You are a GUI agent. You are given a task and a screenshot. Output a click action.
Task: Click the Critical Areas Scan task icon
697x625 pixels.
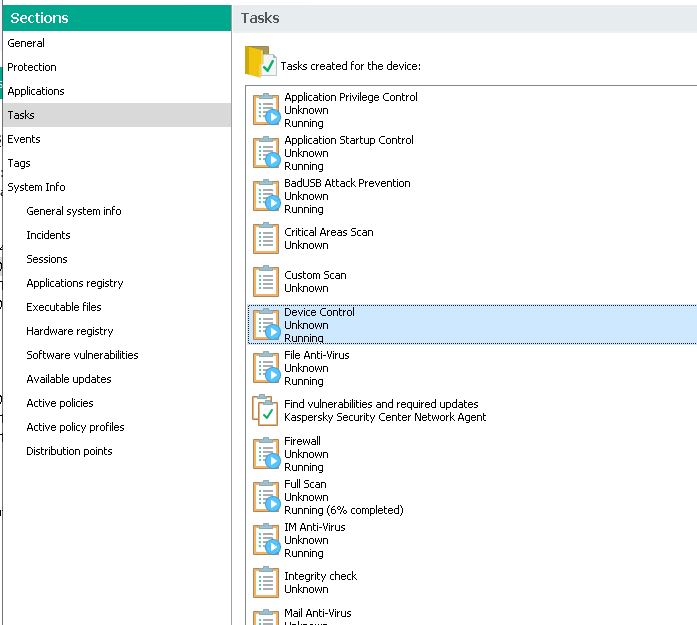[266, 238]
